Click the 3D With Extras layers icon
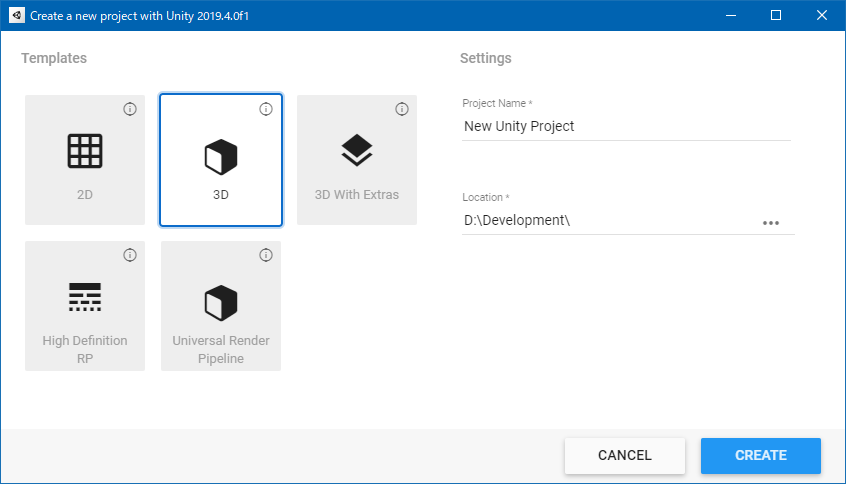846x484 pixels. [x=357, y=150]
